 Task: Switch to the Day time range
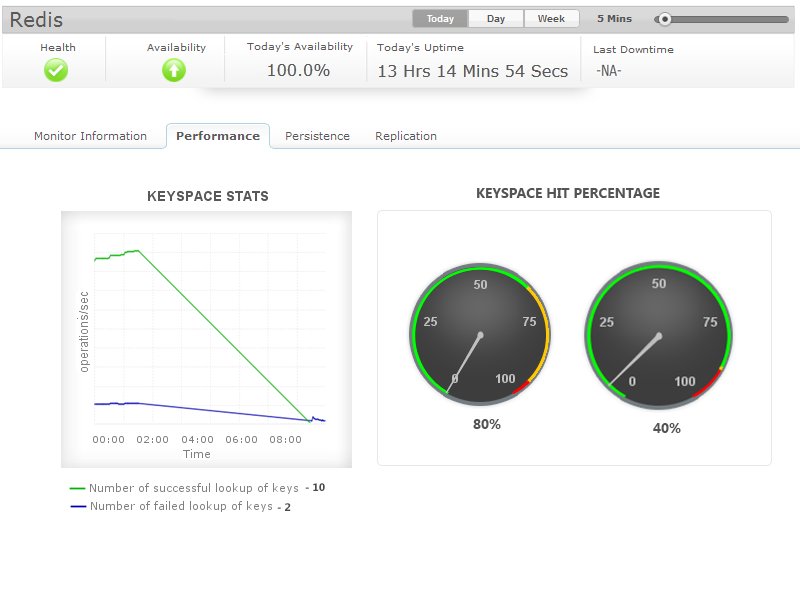pyautogui.click(x=496, y=19)
